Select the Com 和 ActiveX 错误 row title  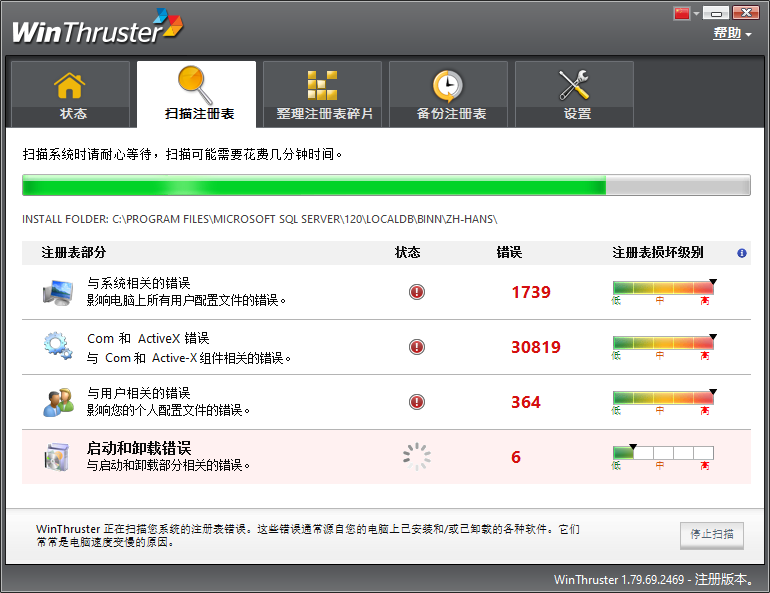(148, 338)
